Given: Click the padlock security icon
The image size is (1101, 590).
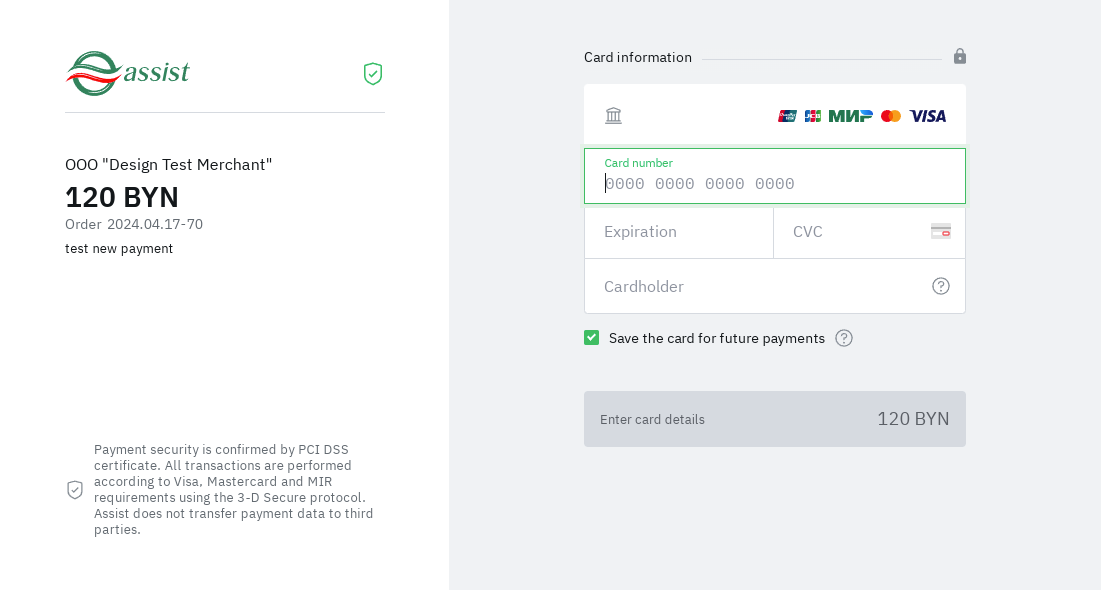Looking at the screenshot, I should point(960,56).
